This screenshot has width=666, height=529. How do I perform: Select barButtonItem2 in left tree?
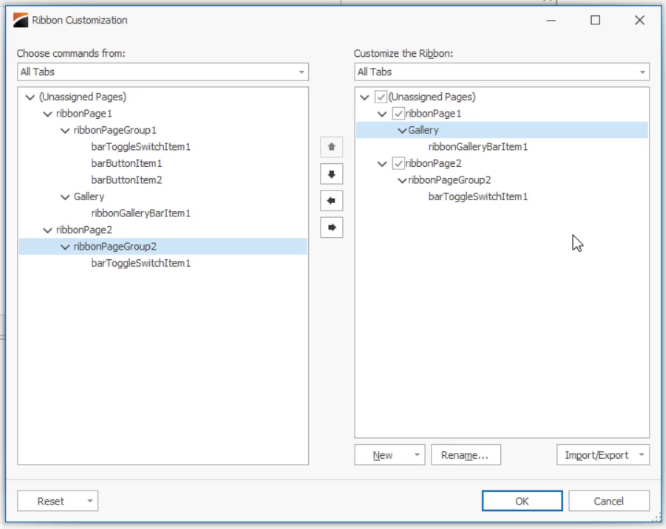pos(127,180)
